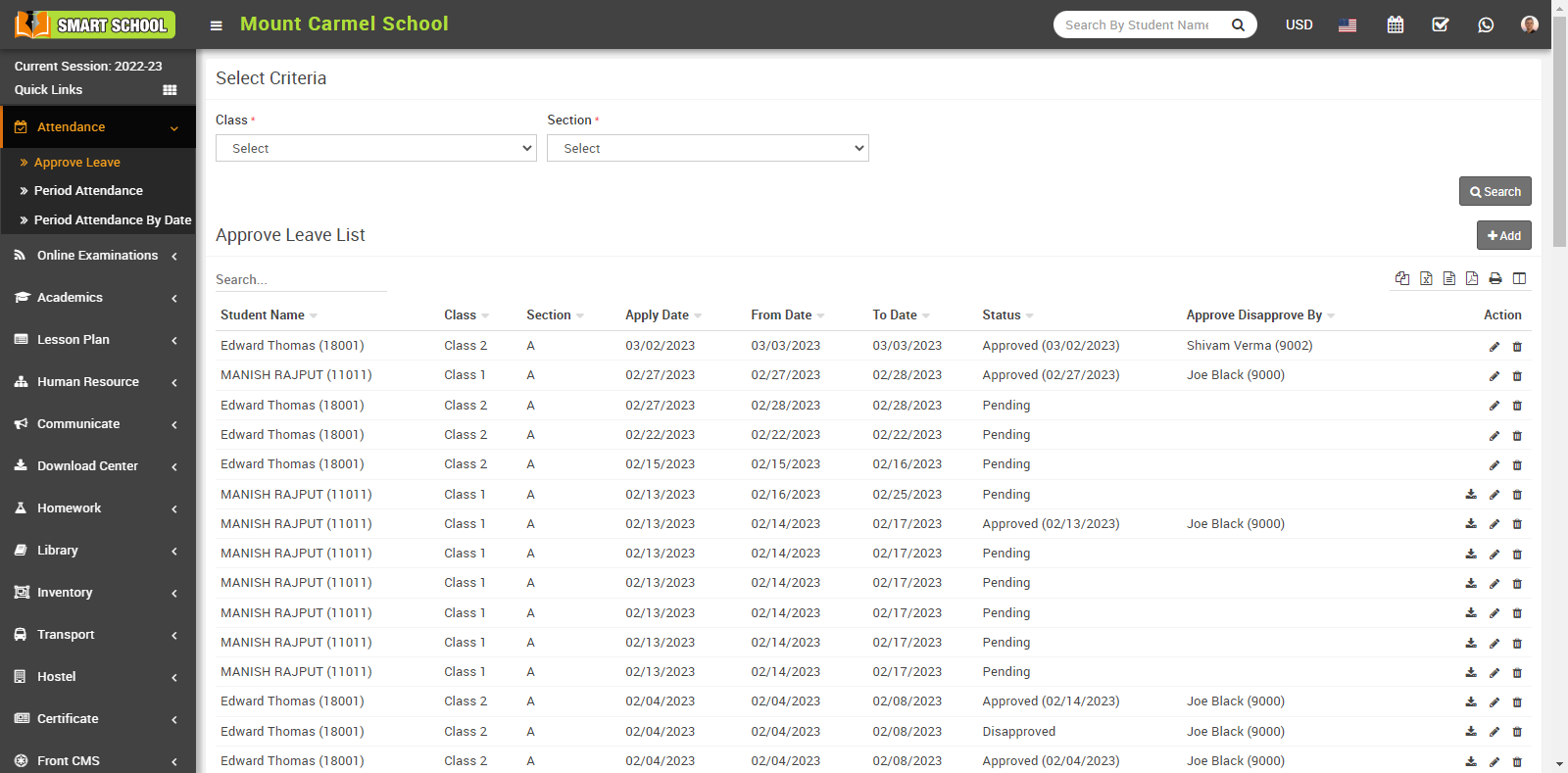Open the calendar icon in top bar

point(1396,24)
